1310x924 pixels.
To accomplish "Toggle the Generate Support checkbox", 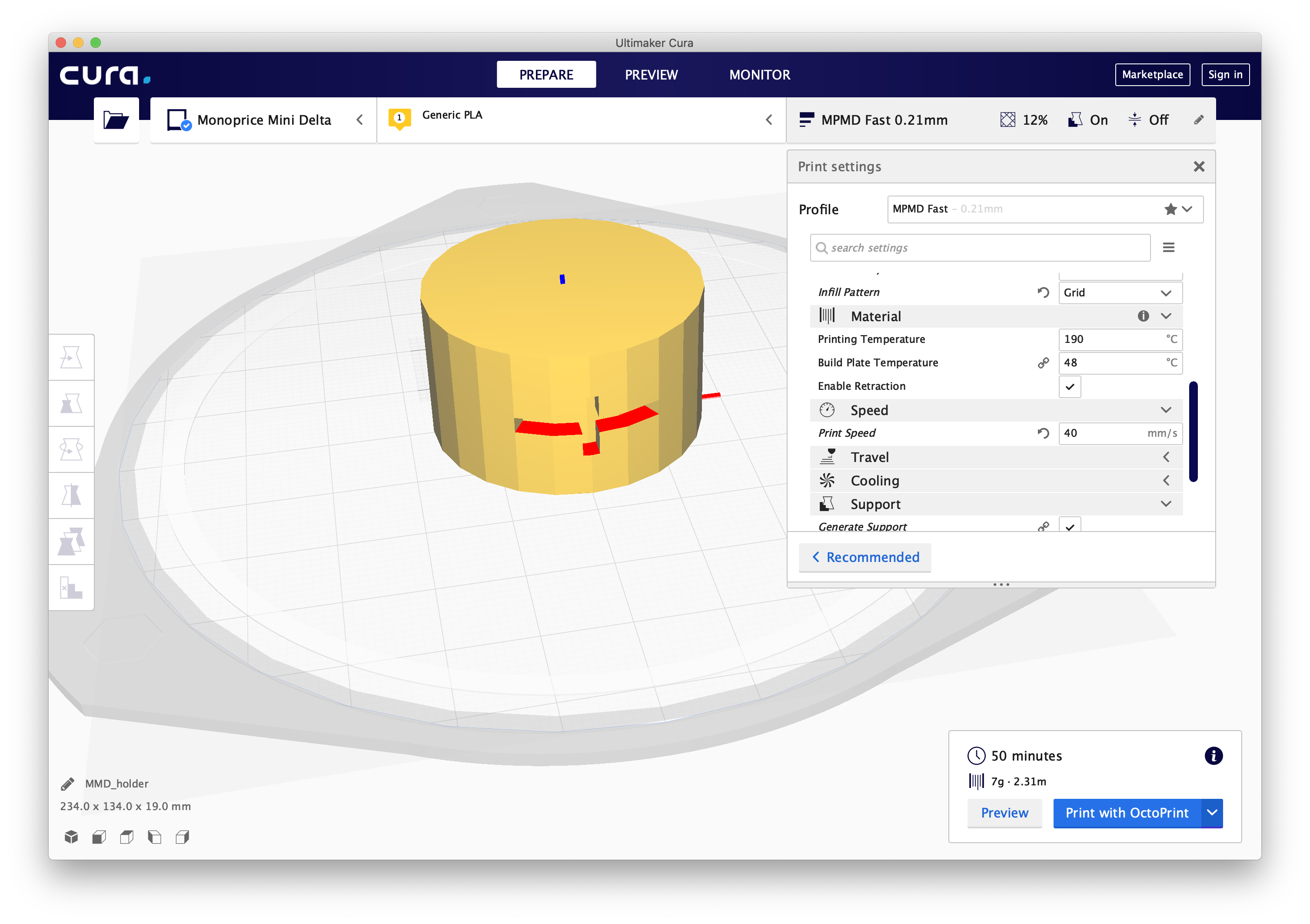I will [1070, 525].
